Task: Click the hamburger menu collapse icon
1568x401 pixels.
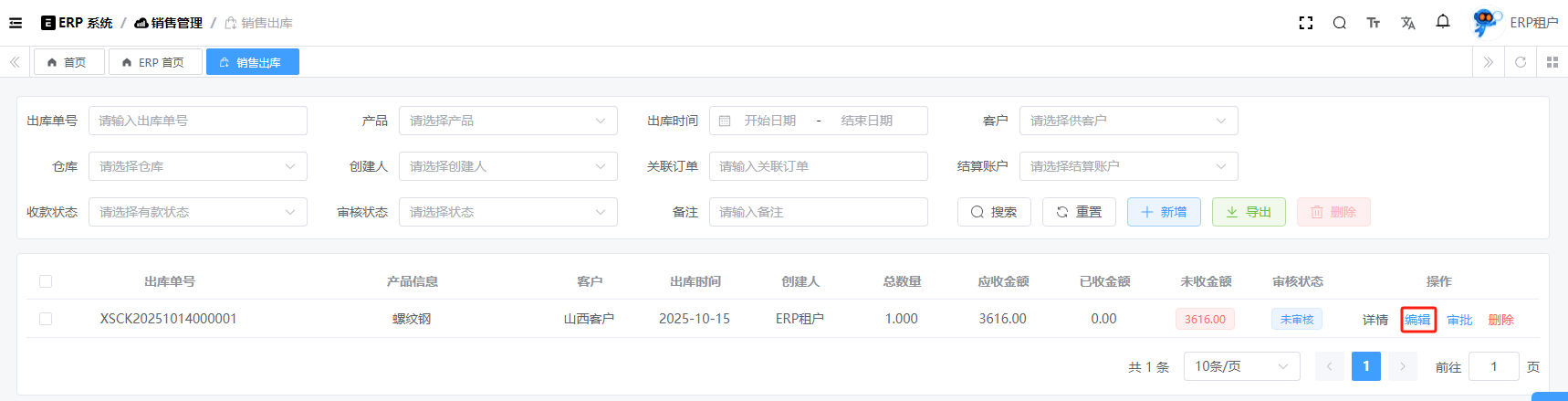Action: (16, 23)
